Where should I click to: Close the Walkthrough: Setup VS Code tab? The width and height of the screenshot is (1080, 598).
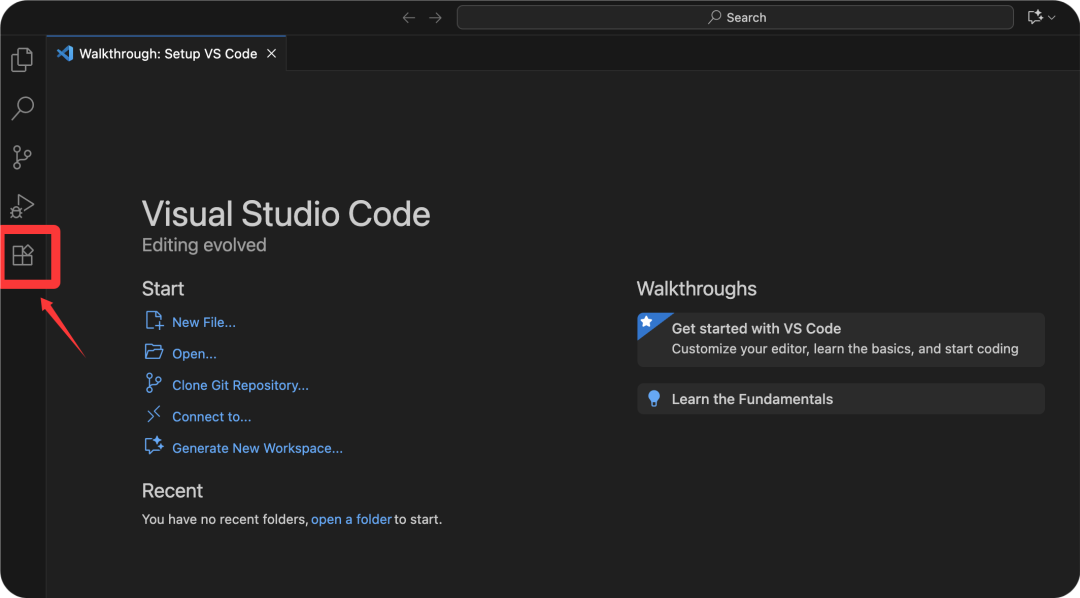click(x=271, y=54)
